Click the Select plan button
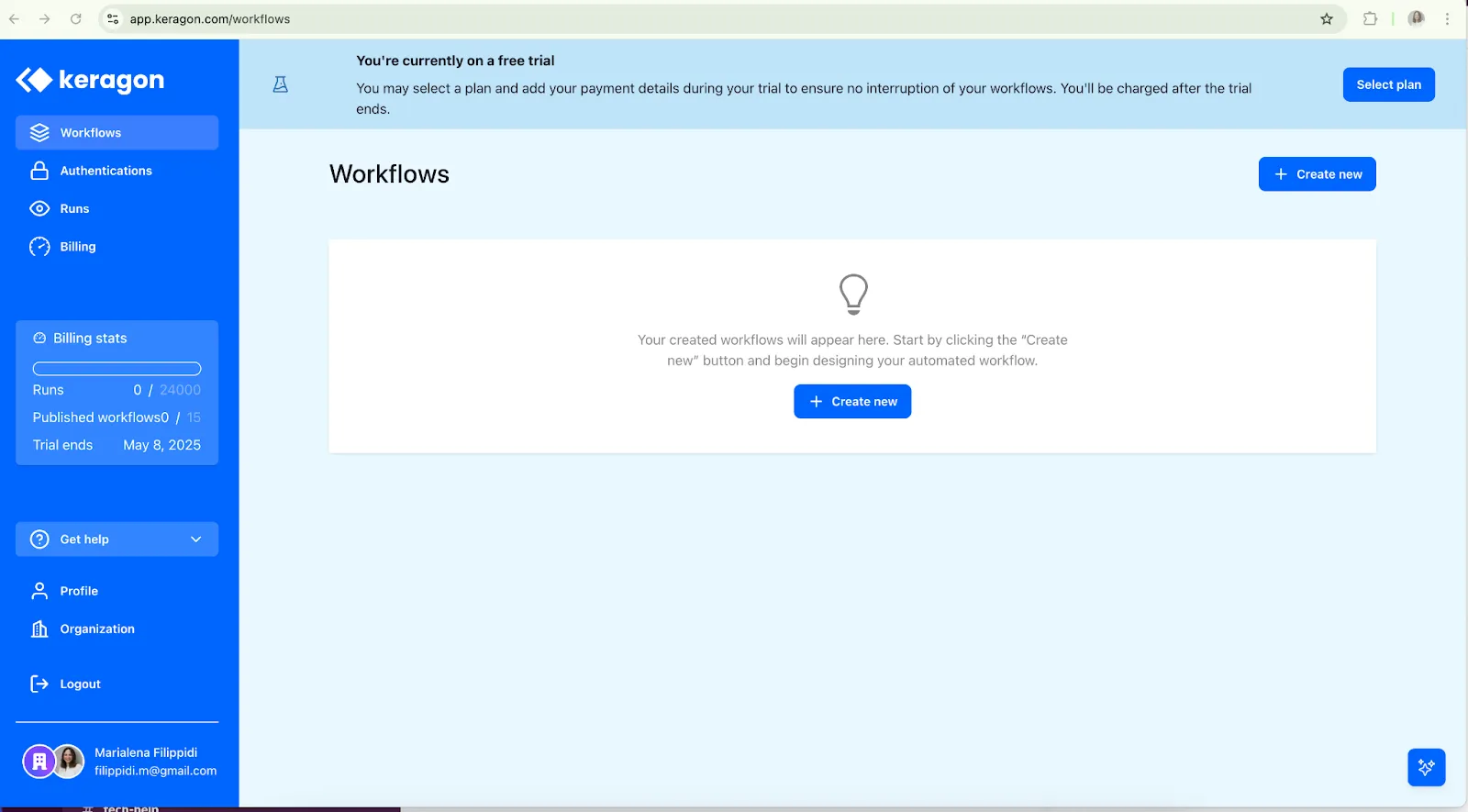Image resolution: width=1468 pixels, height=812 pixels. pos(1388,84)
